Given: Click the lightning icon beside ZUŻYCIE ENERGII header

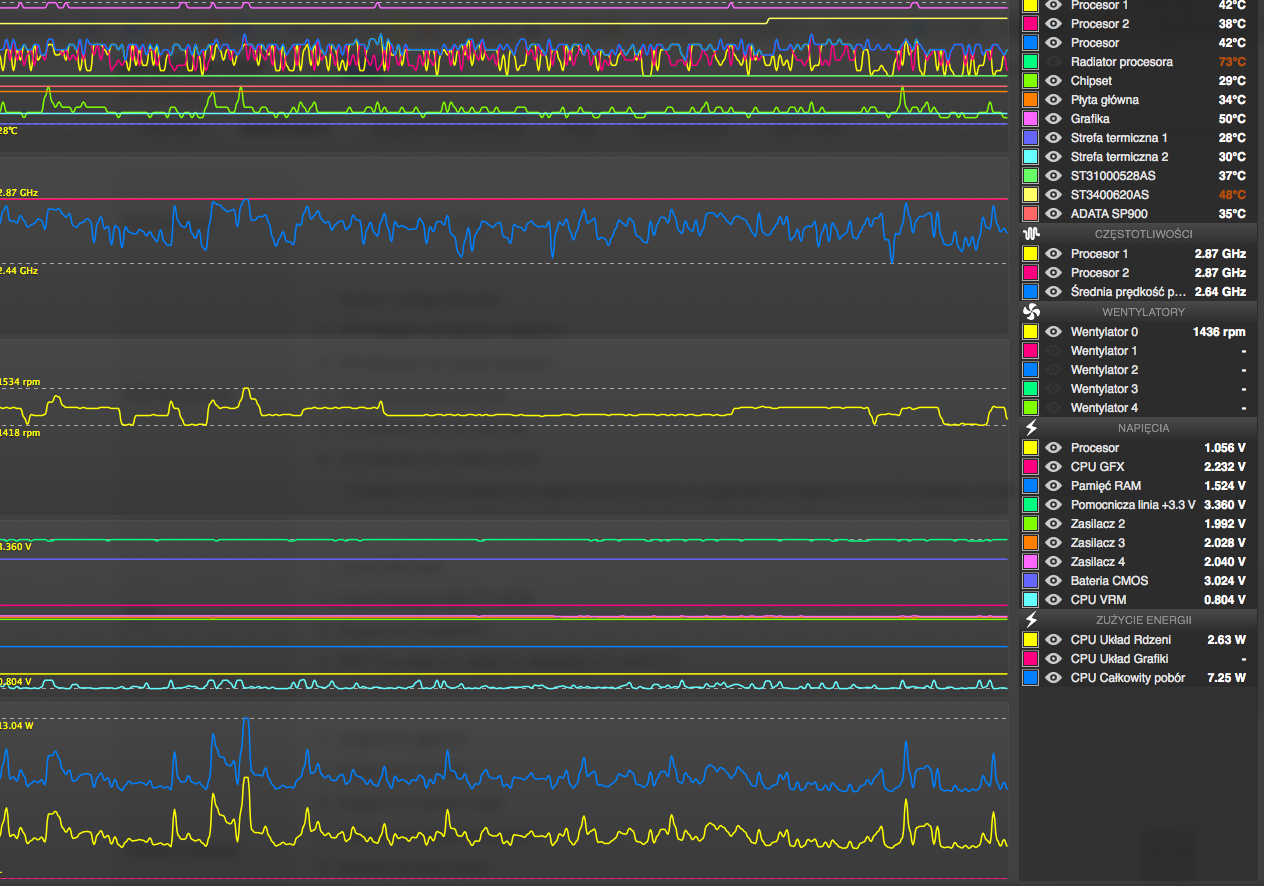Looking at the screenshot, I should click(1032, 619).
